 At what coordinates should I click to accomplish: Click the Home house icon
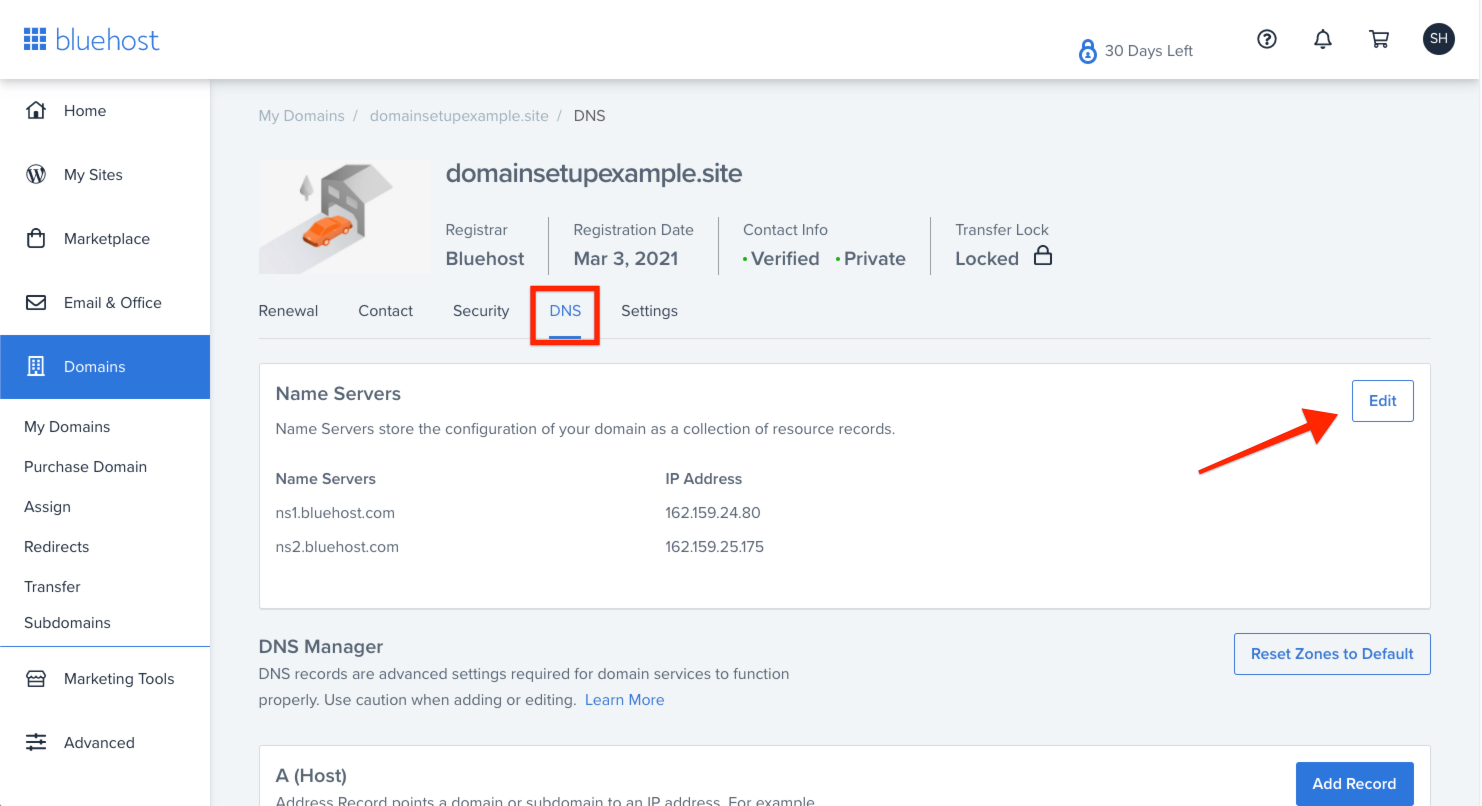[x=36, y=110]
